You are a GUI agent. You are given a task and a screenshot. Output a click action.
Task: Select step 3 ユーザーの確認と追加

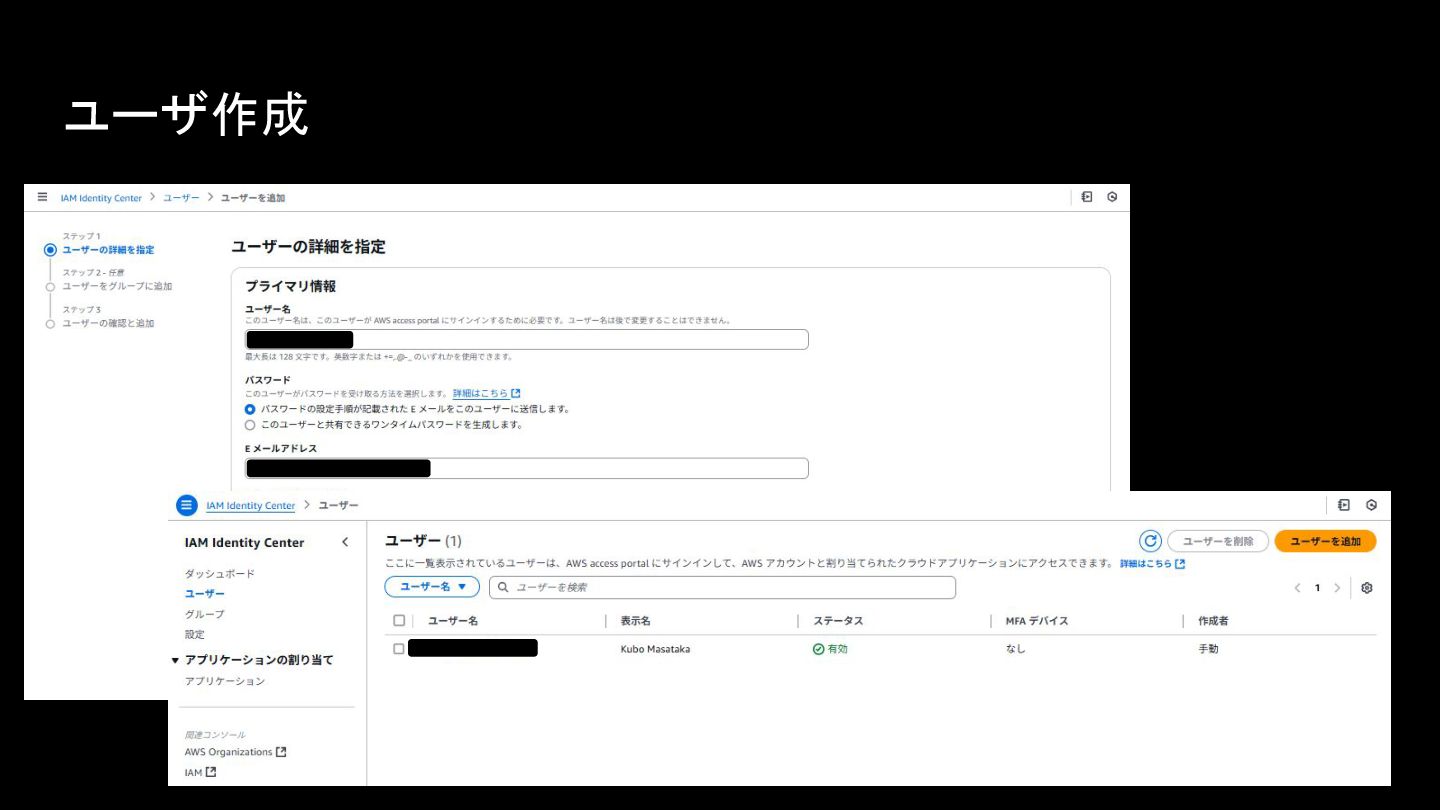(108, 323)
